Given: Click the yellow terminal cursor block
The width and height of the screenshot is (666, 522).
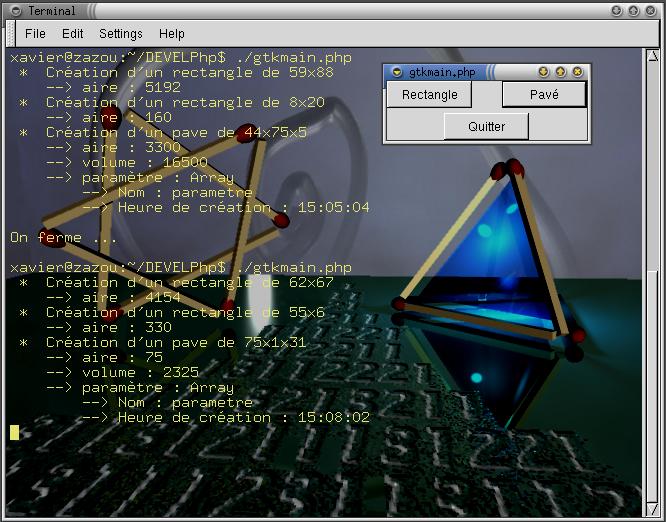Looking at the screenshot, I should (x=15, y=432).
